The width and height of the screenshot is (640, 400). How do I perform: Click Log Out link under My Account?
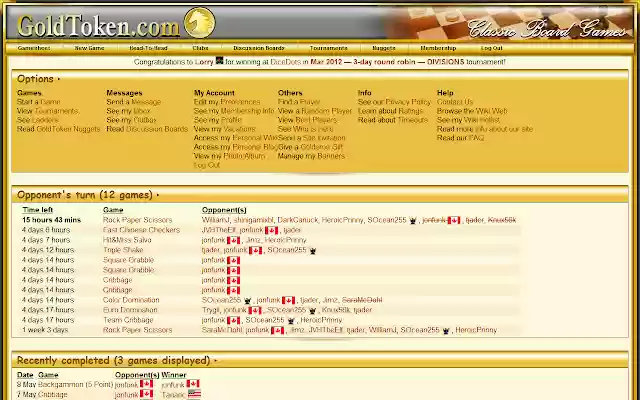click(x=207, y=165)
